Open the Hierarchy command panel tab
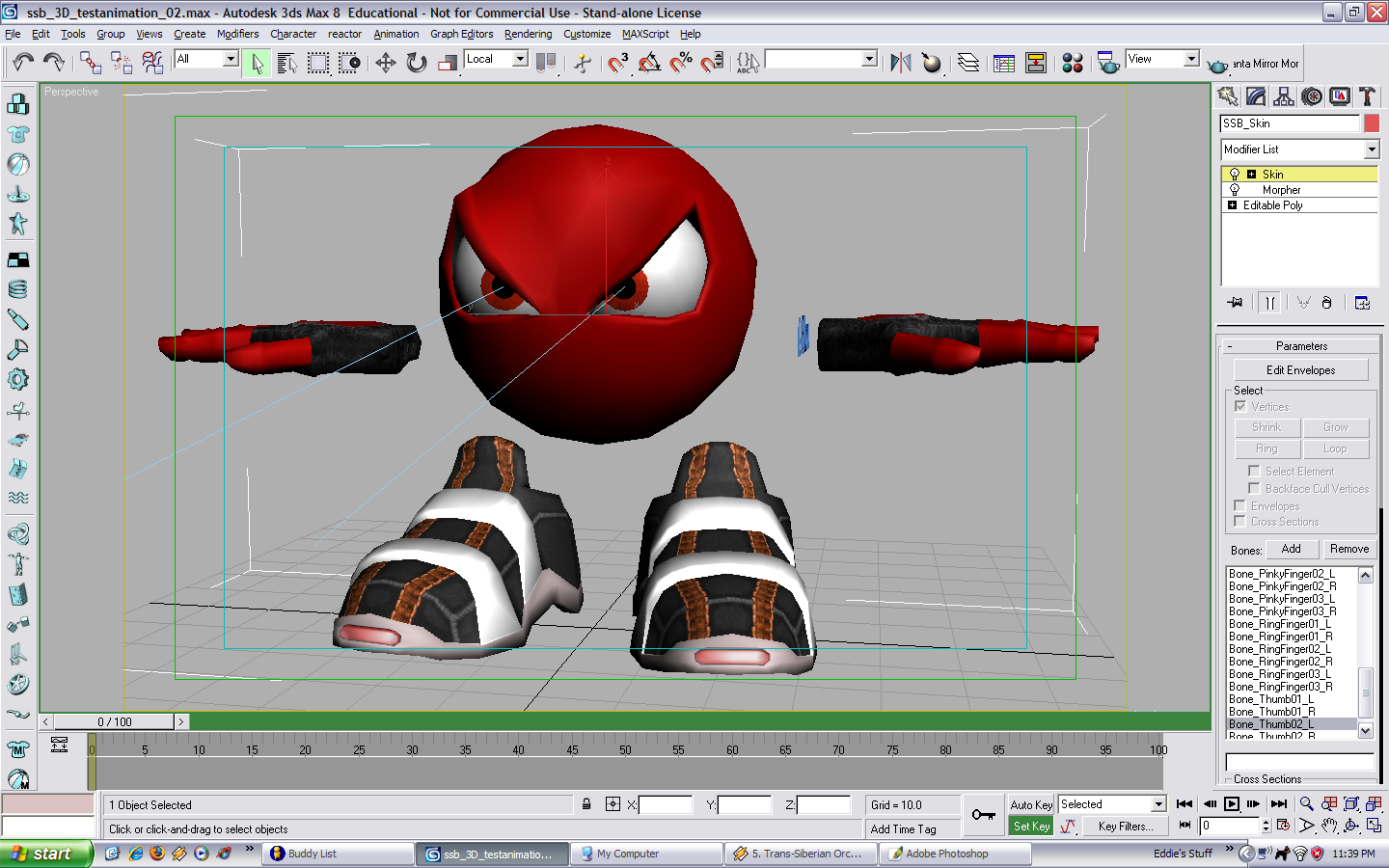This screenshot has width=1389, height=868. (1283, 96)
